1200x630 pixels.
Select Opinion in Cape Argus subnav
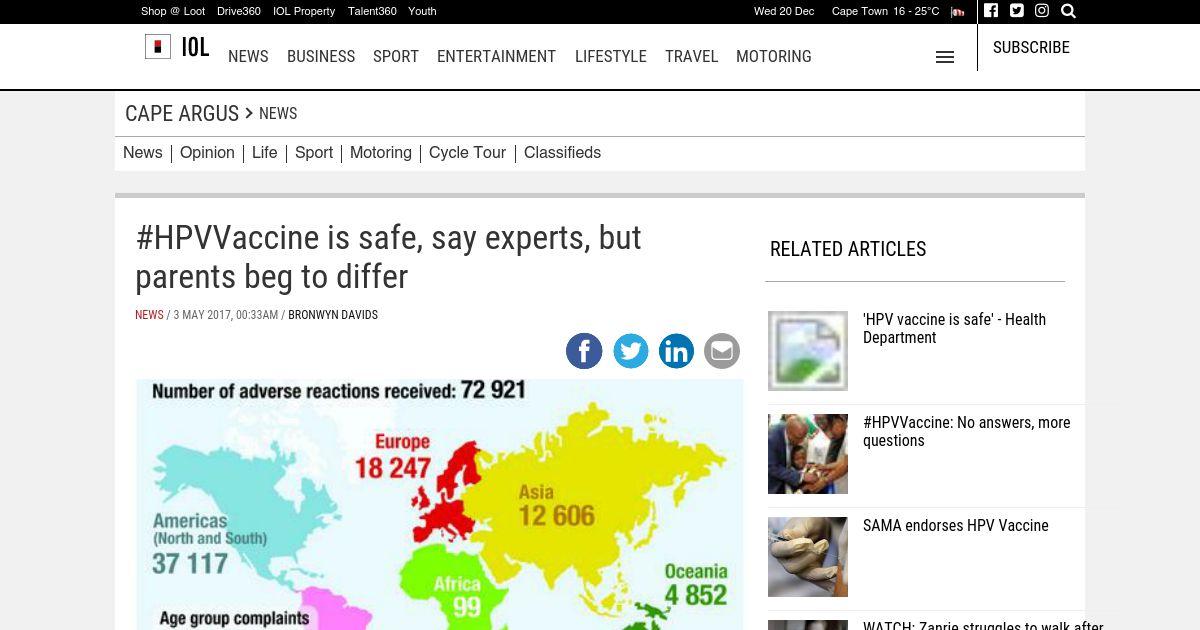pos(207,153)
